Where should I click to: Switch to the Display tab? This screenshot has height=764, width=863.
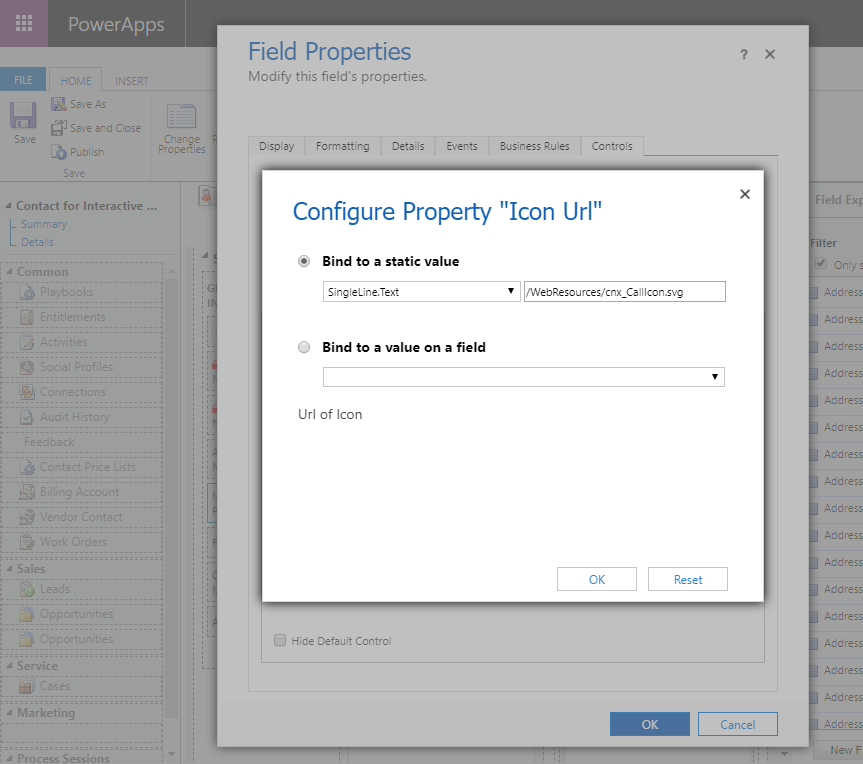276,146
